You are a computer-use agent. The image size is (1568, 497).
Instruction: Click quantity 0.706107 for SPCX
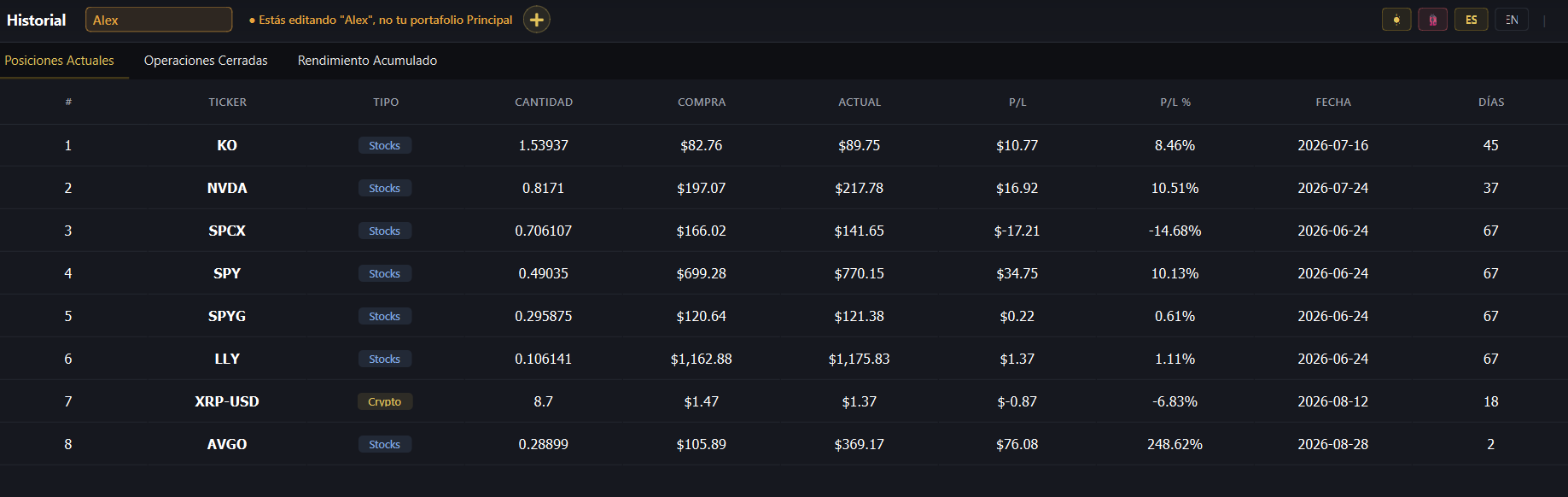tap(544, 231)
